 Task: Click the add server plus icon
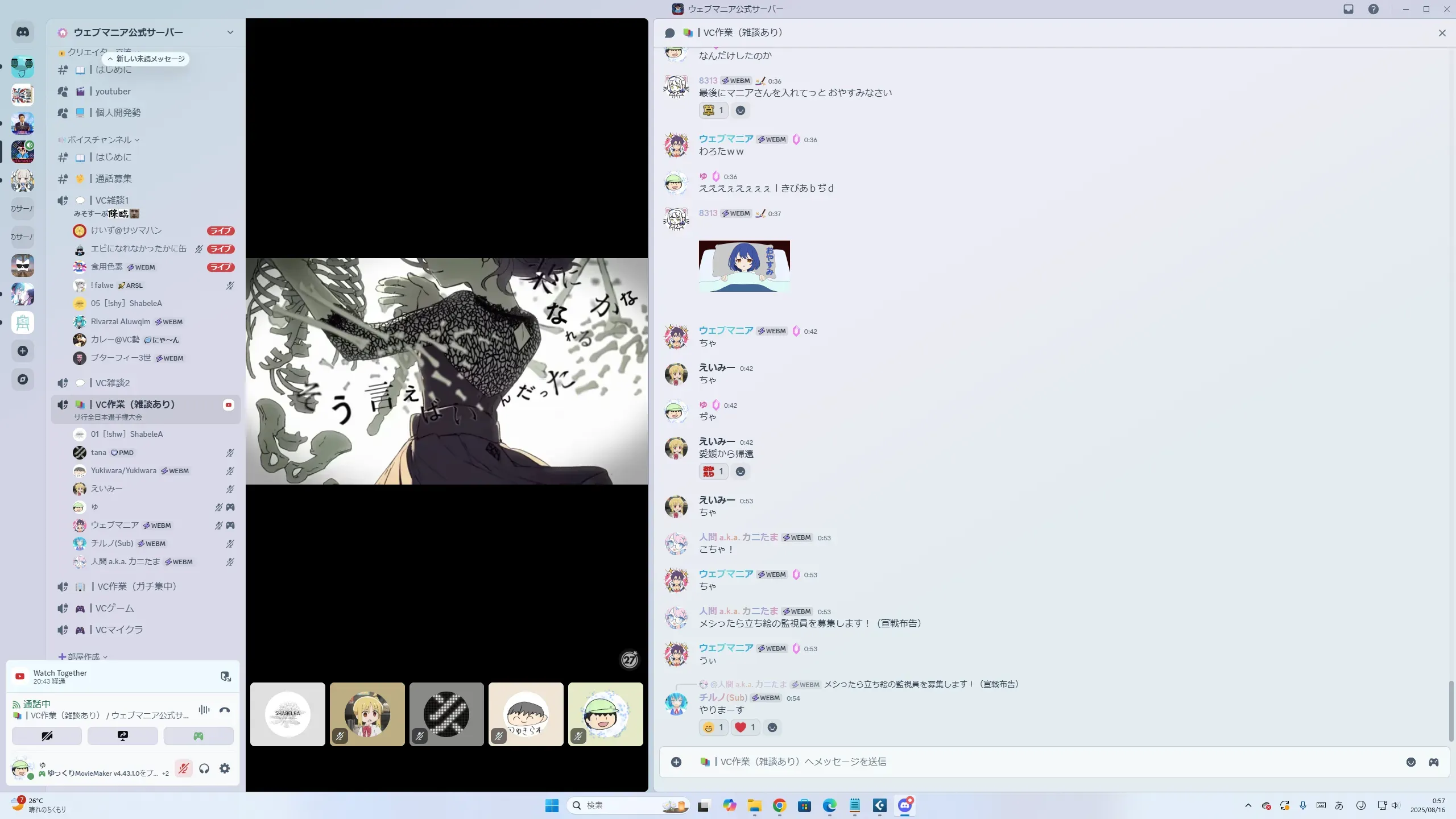pos(23,351)
